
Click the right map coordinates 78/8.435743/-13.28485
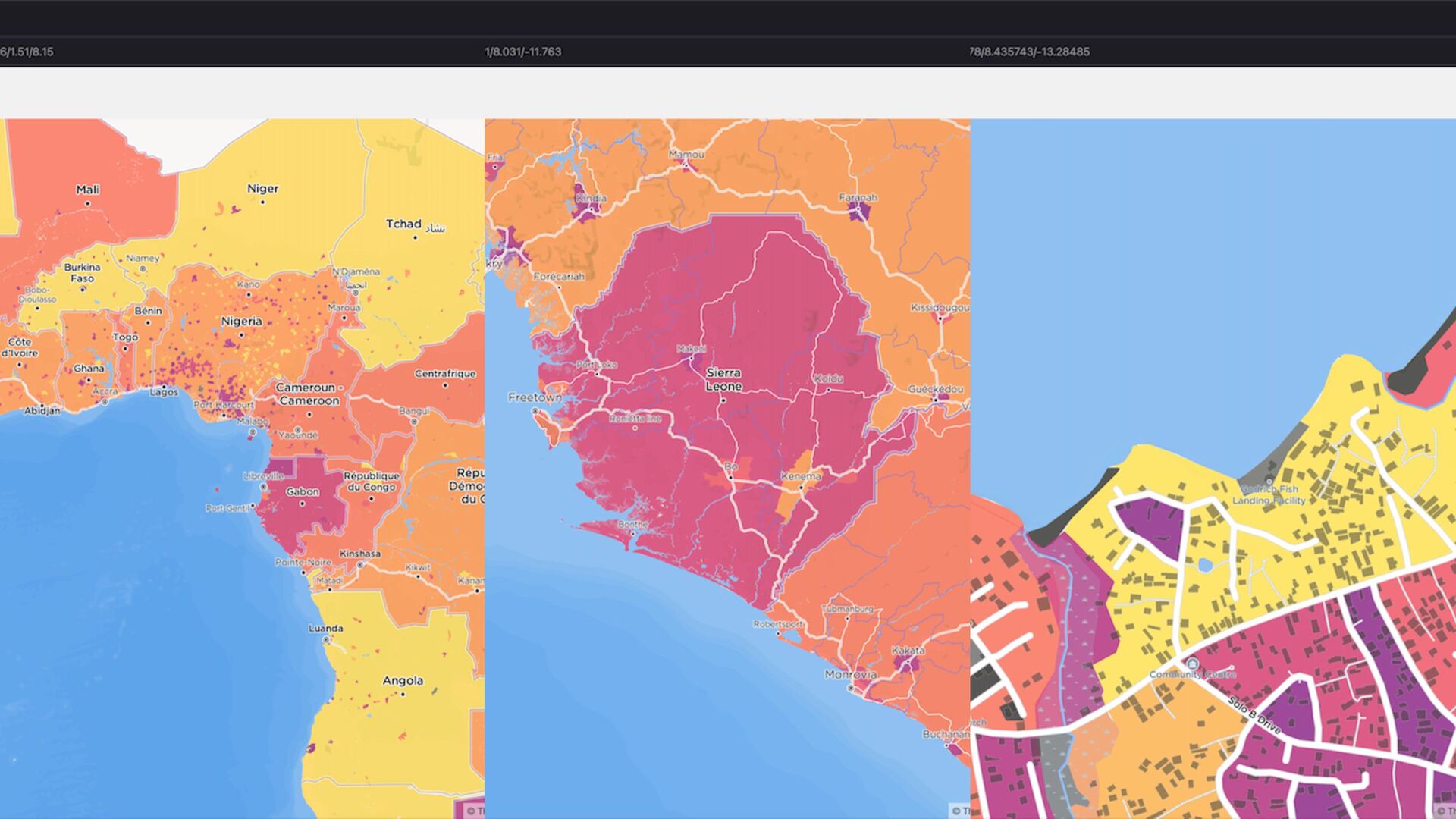pos(1028,52)
